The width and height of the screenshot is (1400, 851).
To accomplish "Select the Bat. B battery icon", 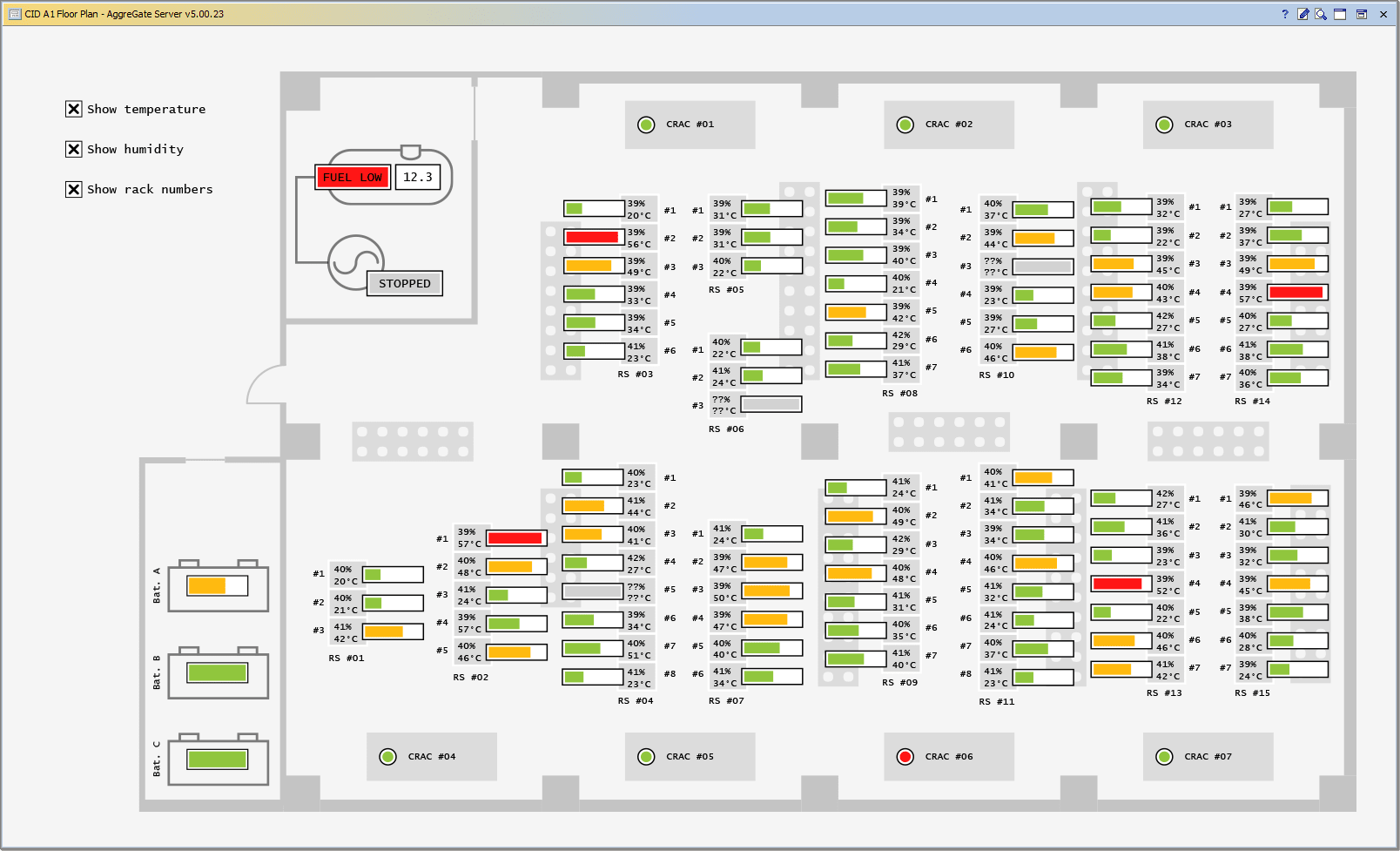I will point(218,672).
